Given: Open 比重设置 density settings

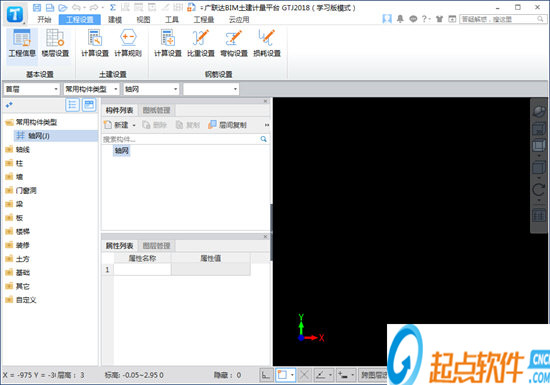Looking at the screenshot, I should tap(201, 43).
